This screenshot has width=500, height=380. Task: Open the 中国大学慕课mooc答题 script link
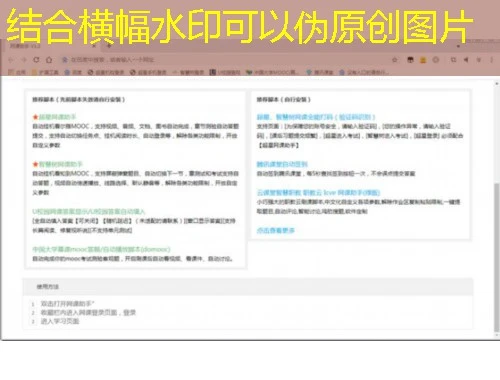point(101,249)
